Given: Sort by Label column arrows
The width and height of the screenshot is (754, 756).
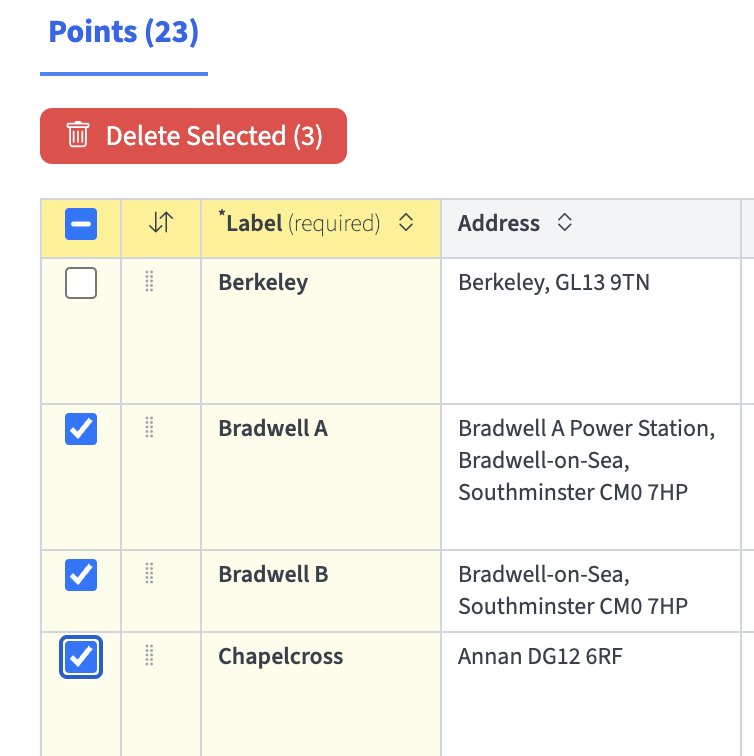Looking at the screenshot, I should tap(405, 224).
